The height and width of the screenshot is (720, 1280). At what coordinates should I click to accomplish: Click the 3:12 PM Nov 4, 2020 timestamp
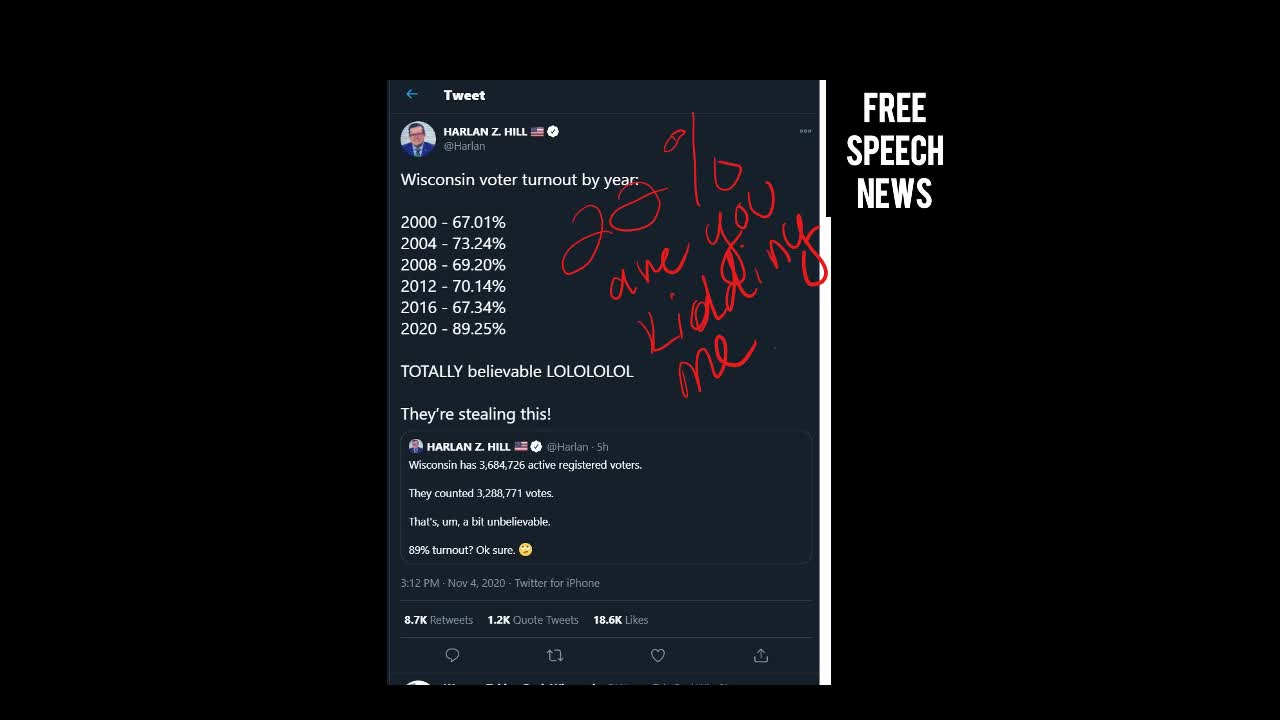453,583
